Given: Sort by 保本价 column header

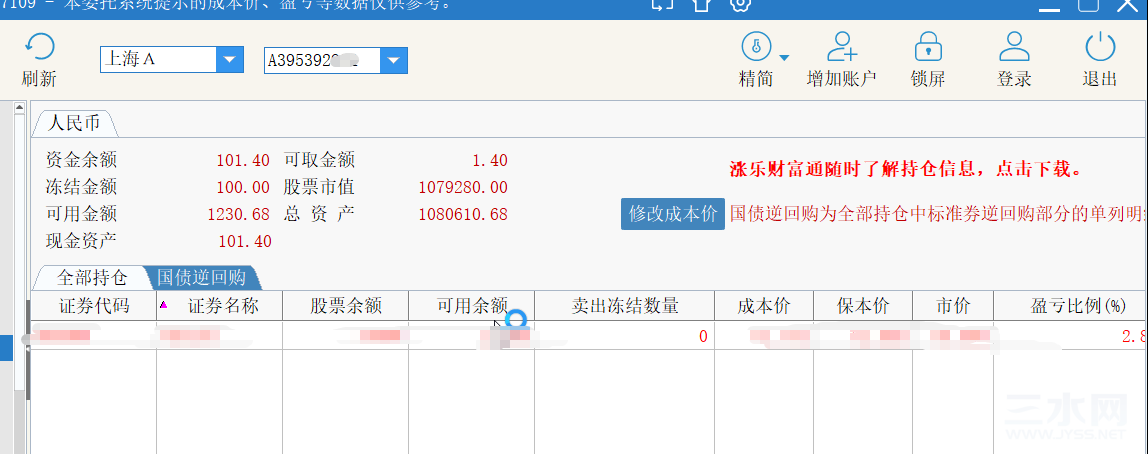Looking at the screenshot, I should [x=862, y=305].
